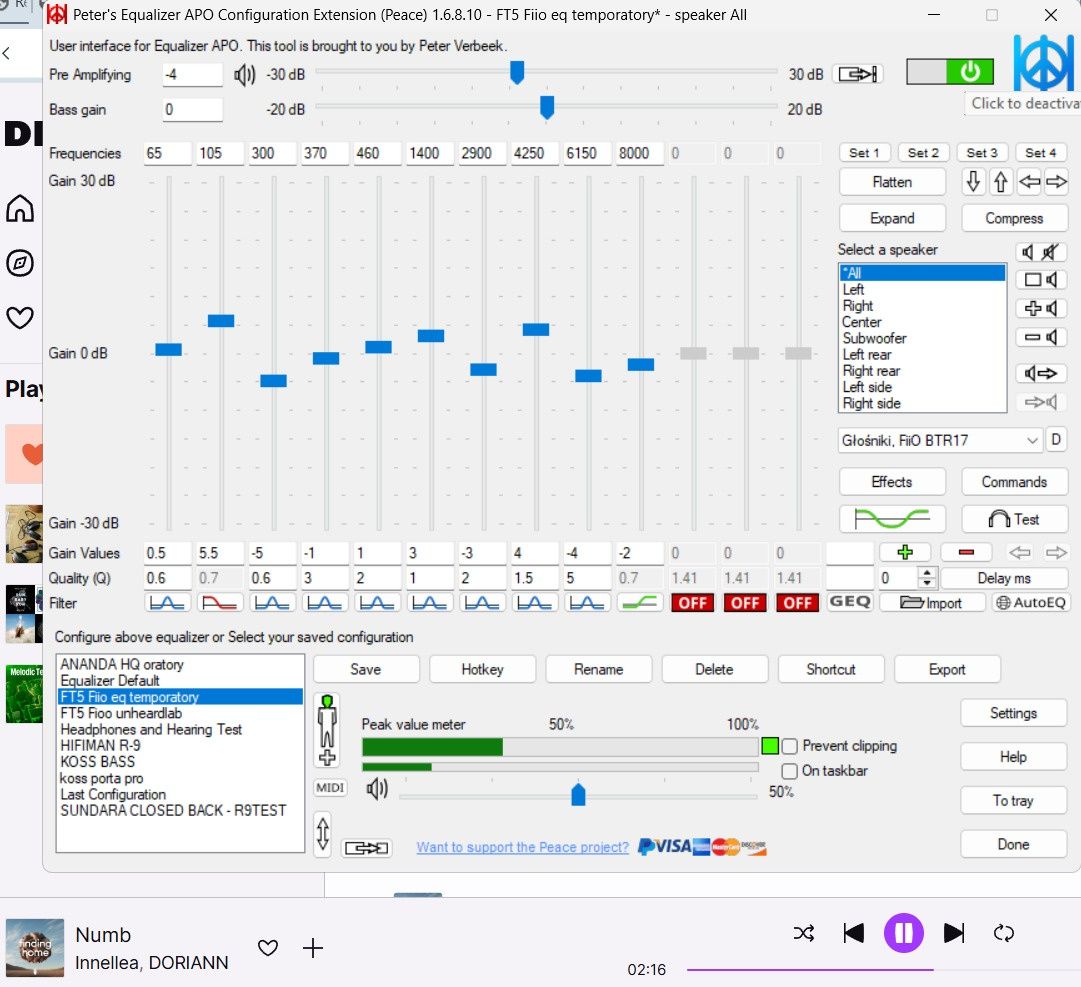Click the left arrow beside Flatten
The image size is (1081, 987).
pos(1029,182)
